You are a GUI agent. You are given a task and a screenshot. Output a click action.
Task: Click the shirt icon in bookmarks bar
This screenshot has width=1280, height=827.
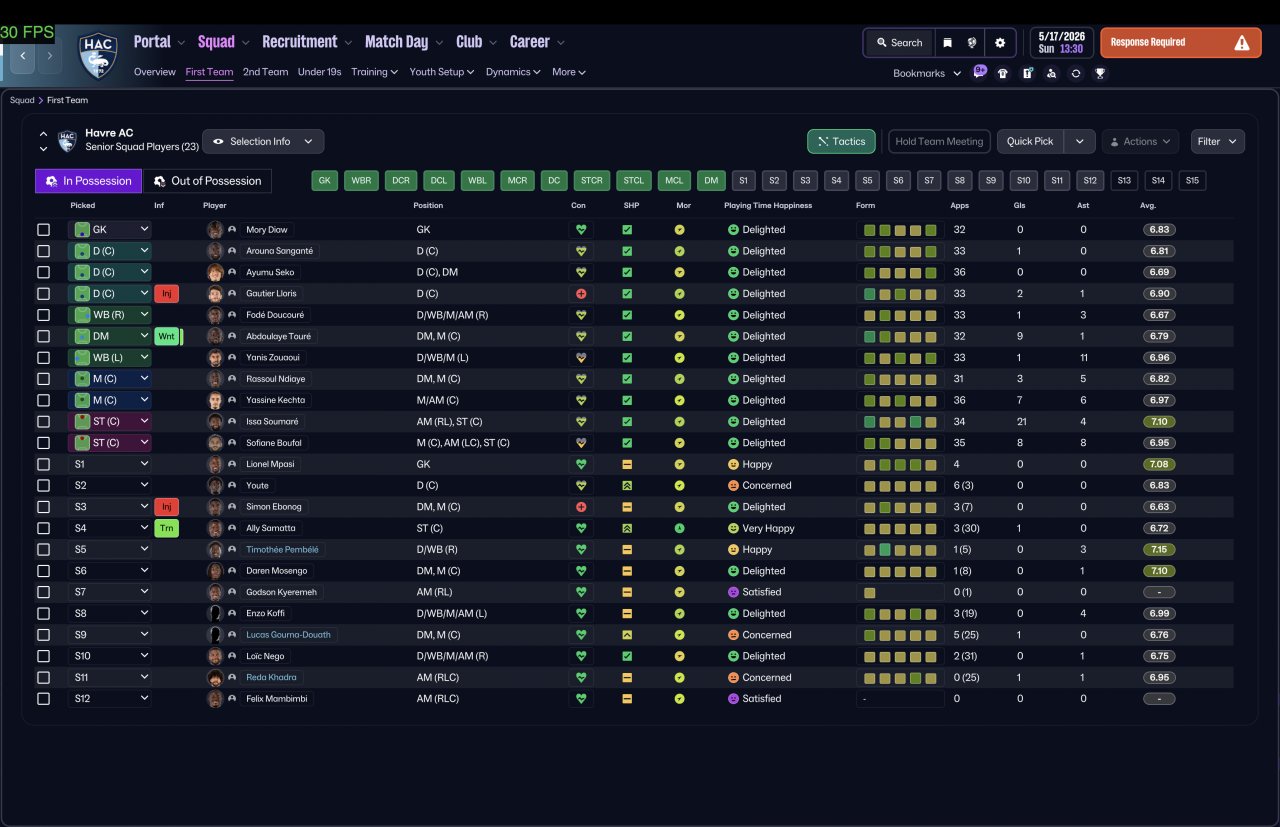(x=1003, y=73)
